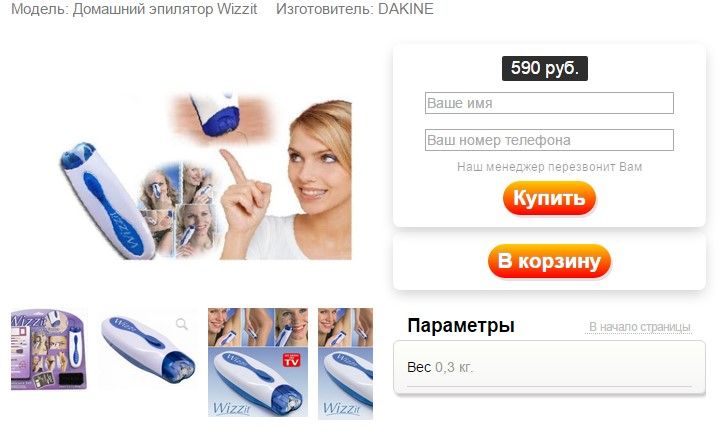Focus the "Ваше имя" input field
The height and width of the screenshot is (437, 725).
coord(549,103)
